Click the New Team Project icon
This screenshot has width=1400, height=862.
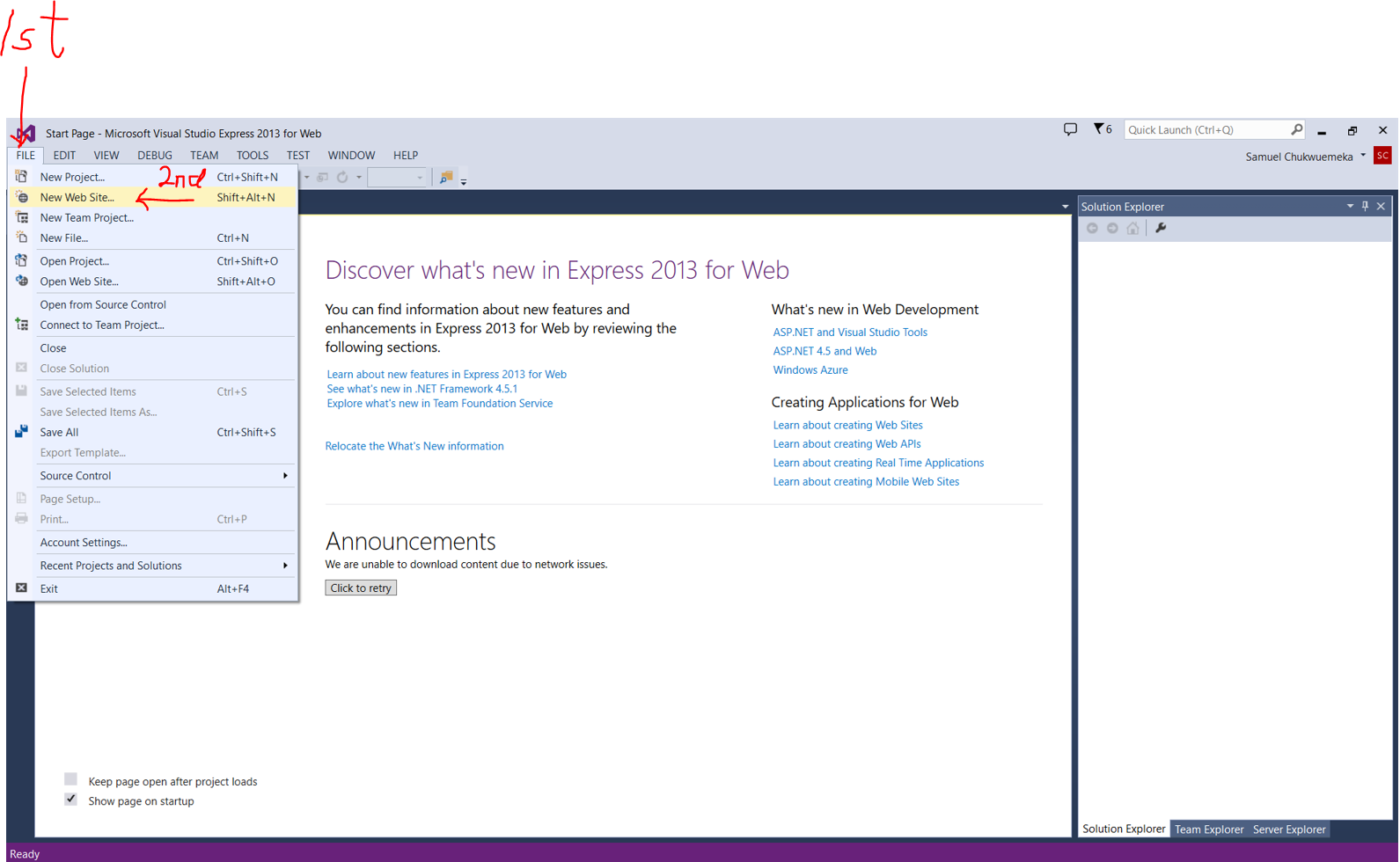tap(21, 217)
